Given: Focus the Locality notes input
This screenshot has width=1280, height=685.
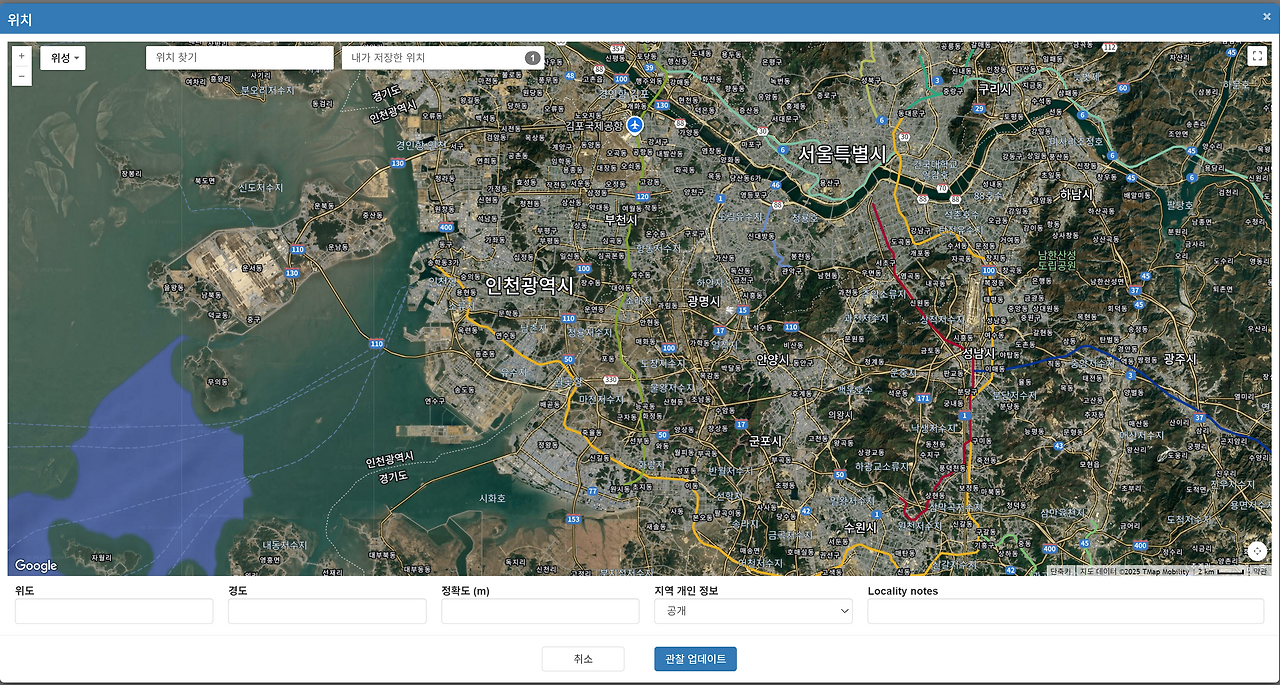Looking at the screenshot, I should coord(1066,611).
